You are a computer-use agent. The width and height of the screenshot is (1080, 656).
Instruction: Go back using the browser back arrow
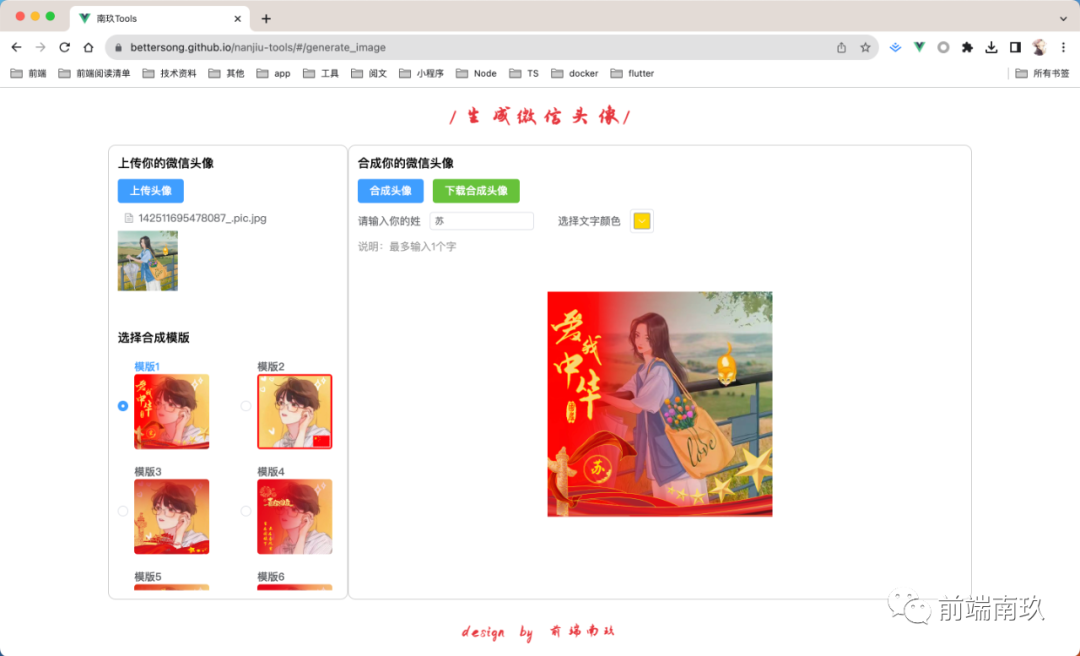pos(17,48)
